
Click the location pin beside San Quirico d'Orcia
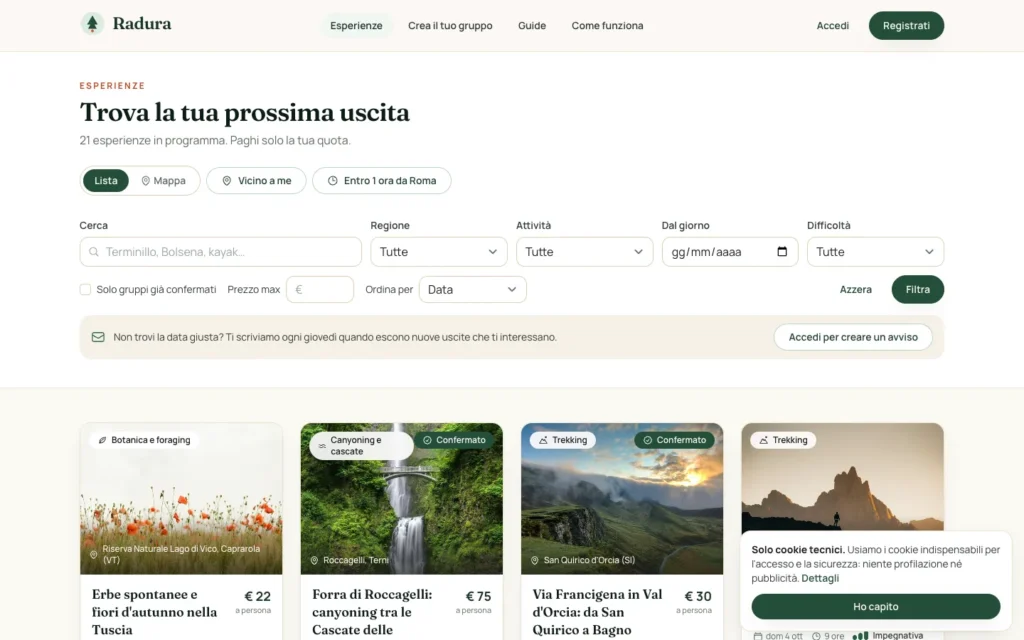coord(535,560)
